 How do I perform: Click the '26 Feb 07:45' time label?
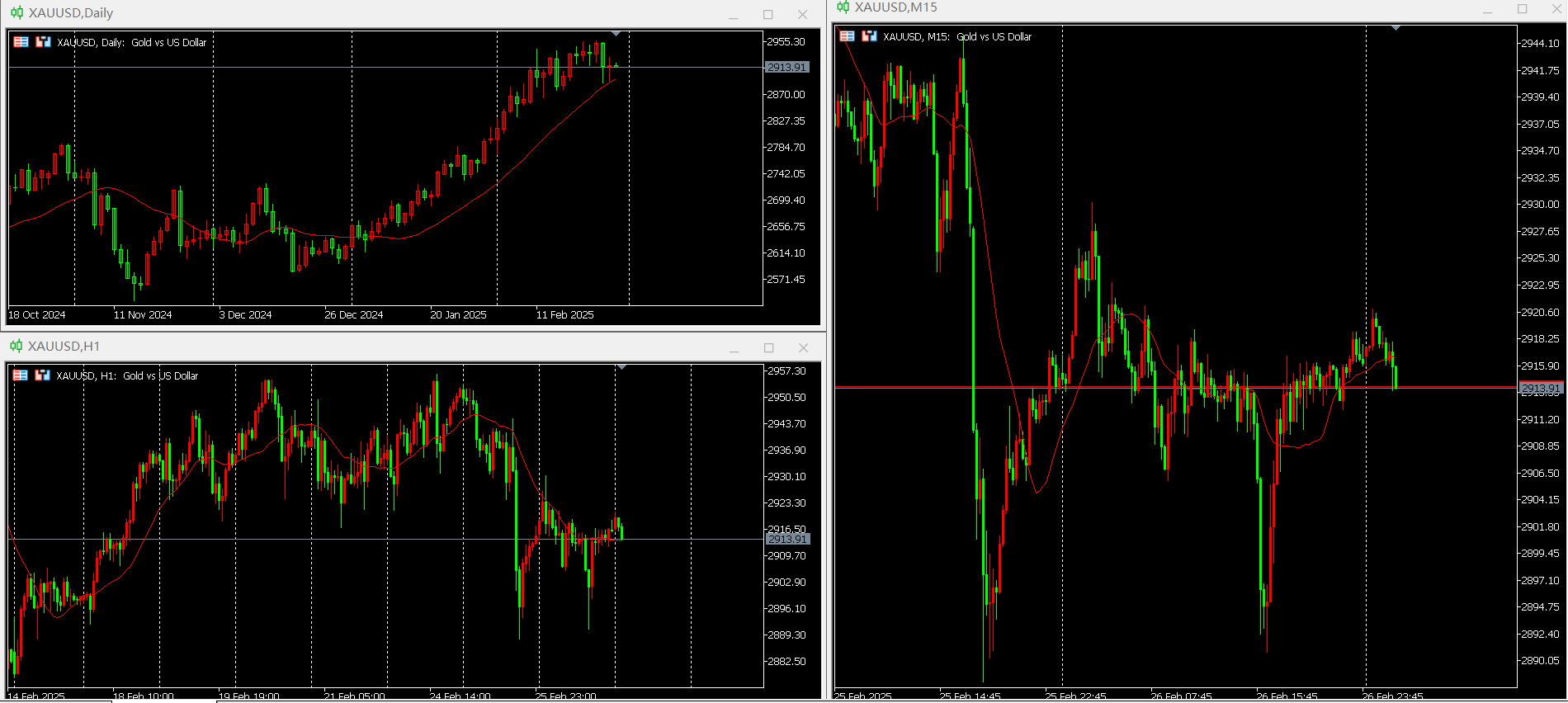click(x=1181, y=696)
